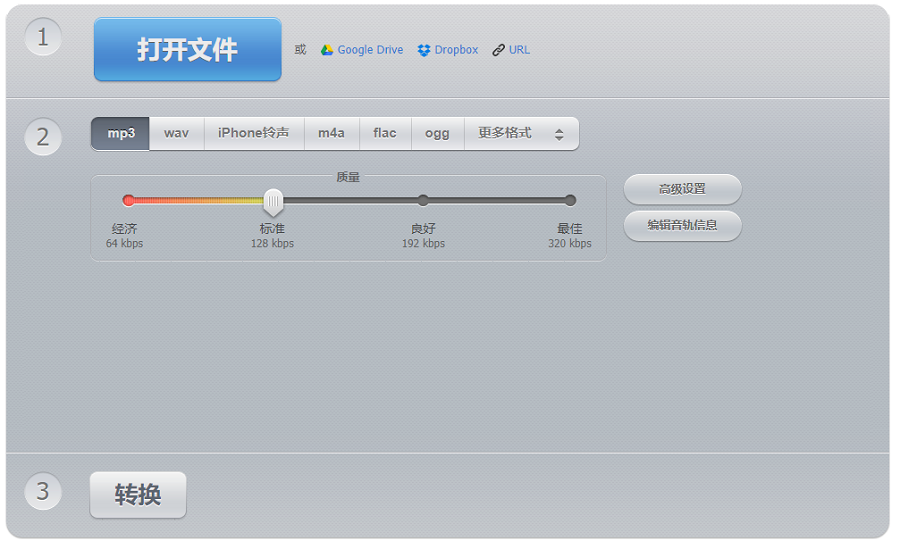Open 高级设置 advanced settings

point(682,189)
